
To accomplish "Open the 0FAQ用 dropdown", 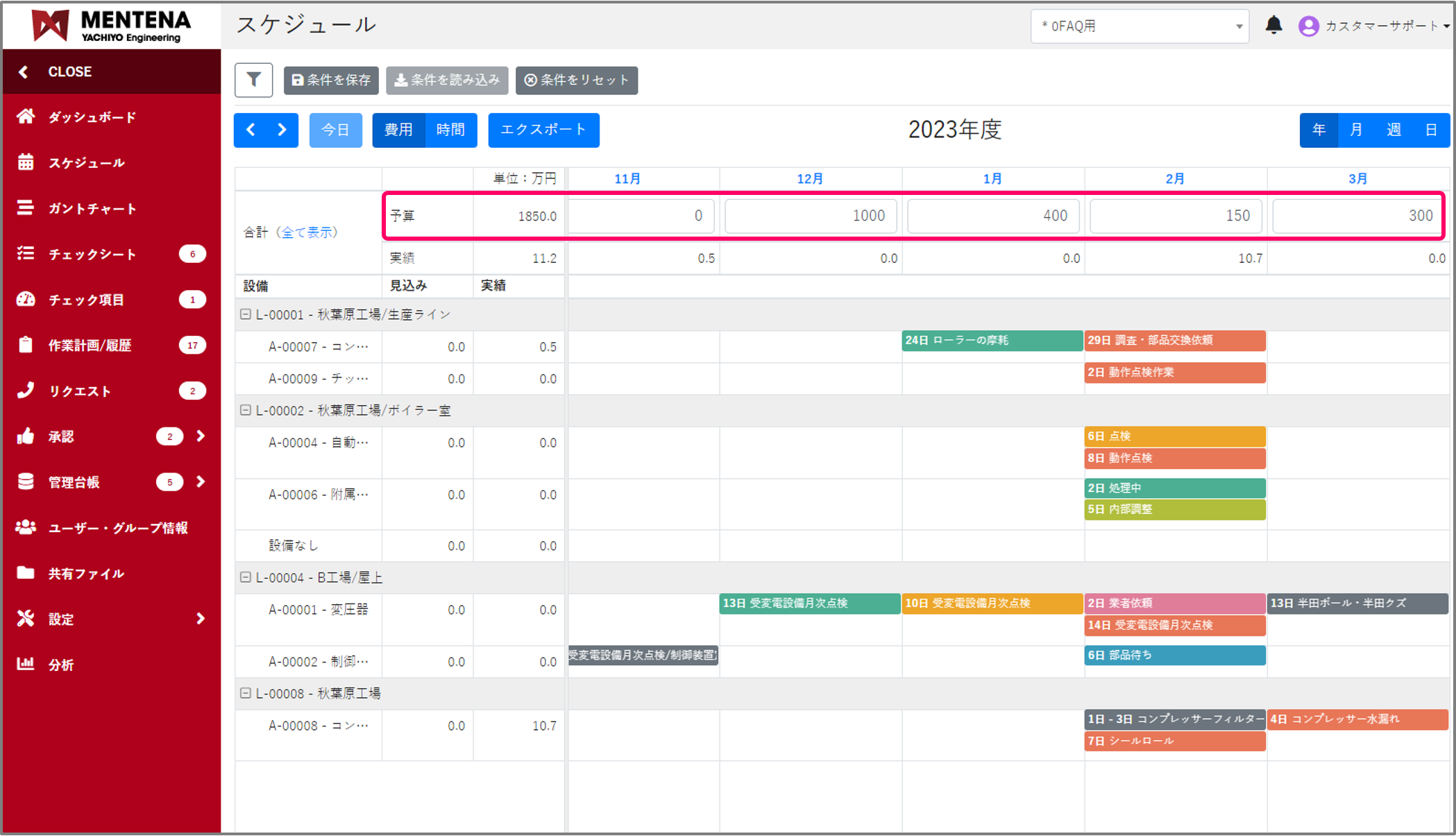I will point(1140,26).
